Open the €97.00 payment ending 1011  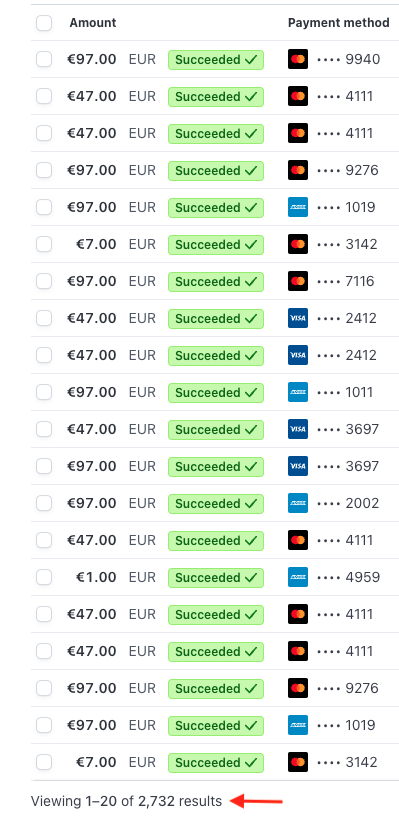coord(214,392)
